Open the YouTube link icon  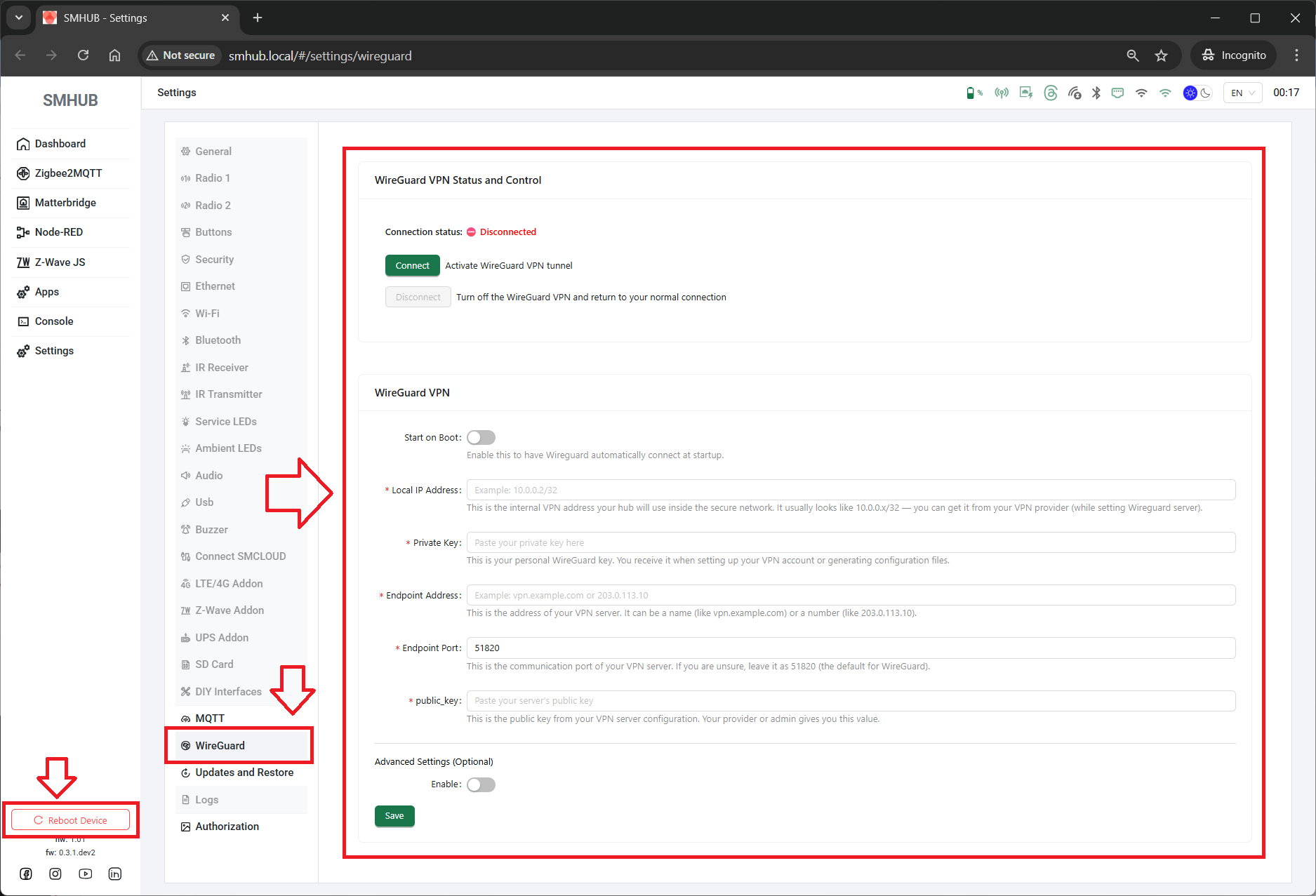point(86,874)
